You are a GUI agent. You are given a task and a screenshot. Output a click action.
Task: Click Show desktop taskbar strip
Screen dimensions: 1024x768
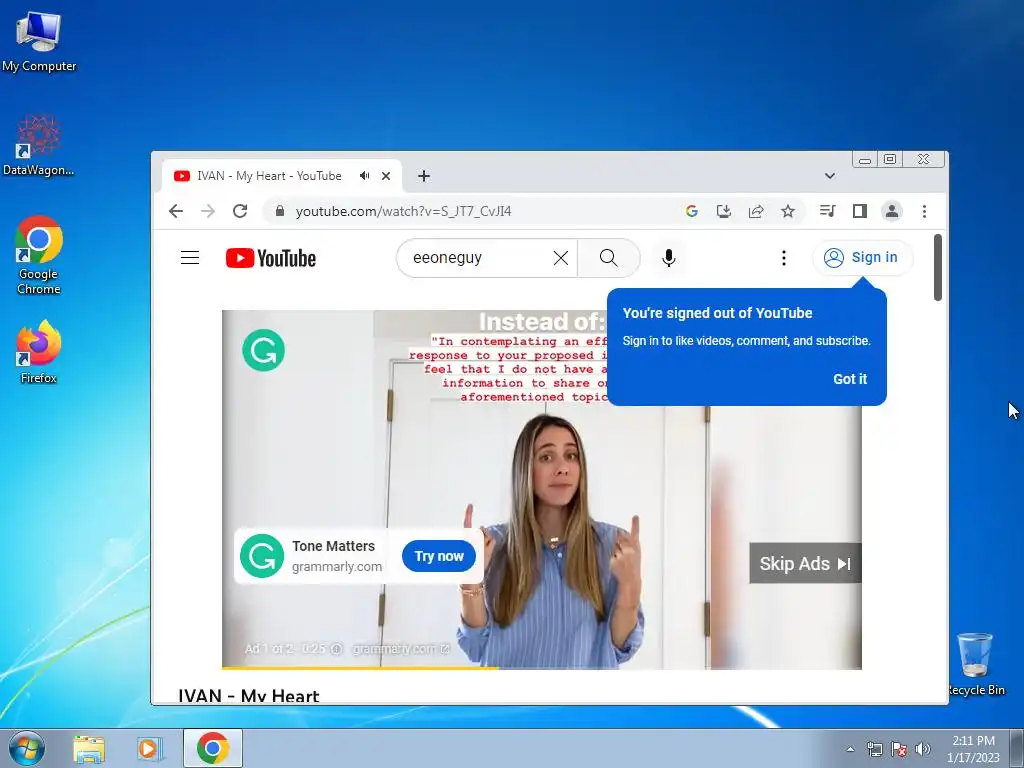coord(1019,748)
